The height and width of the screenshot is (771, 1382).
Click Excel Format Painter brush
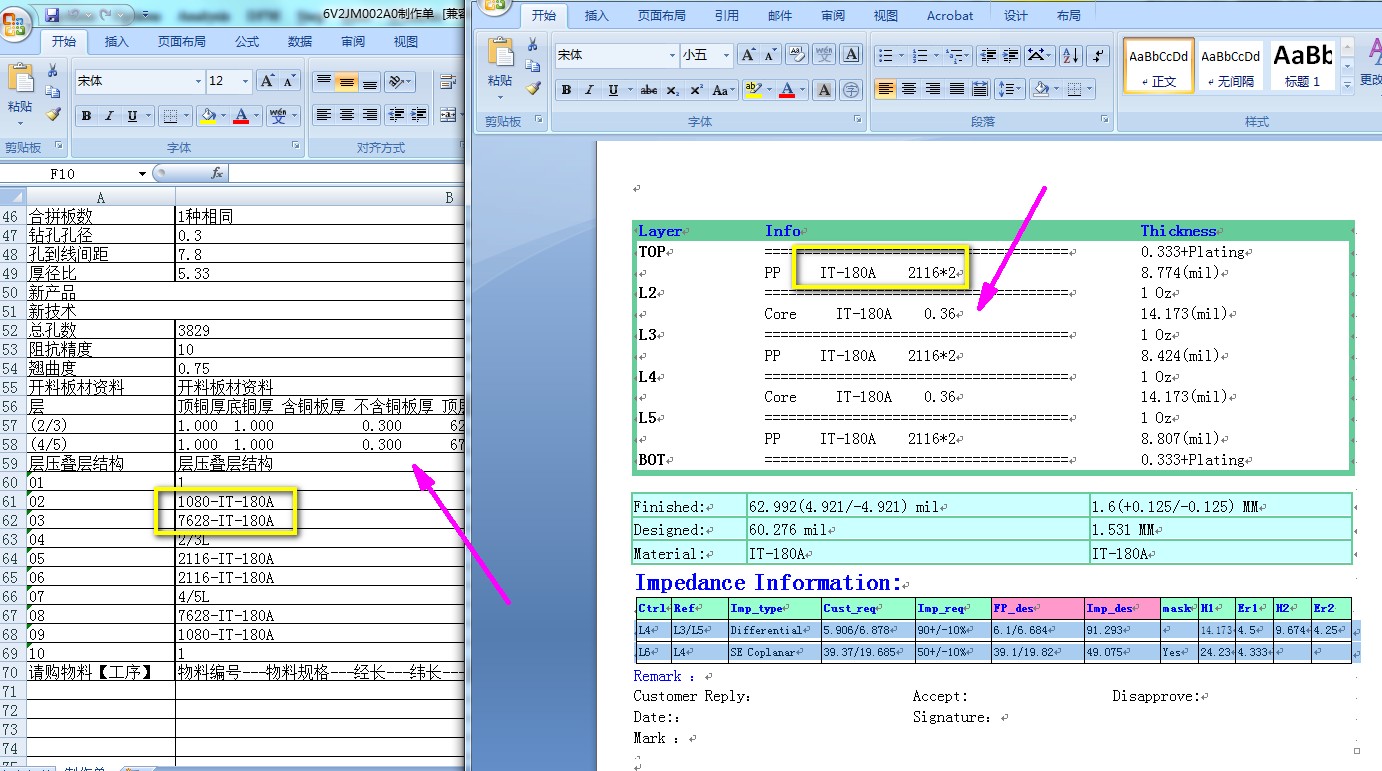pyautogui.click(x=53, y=114)
